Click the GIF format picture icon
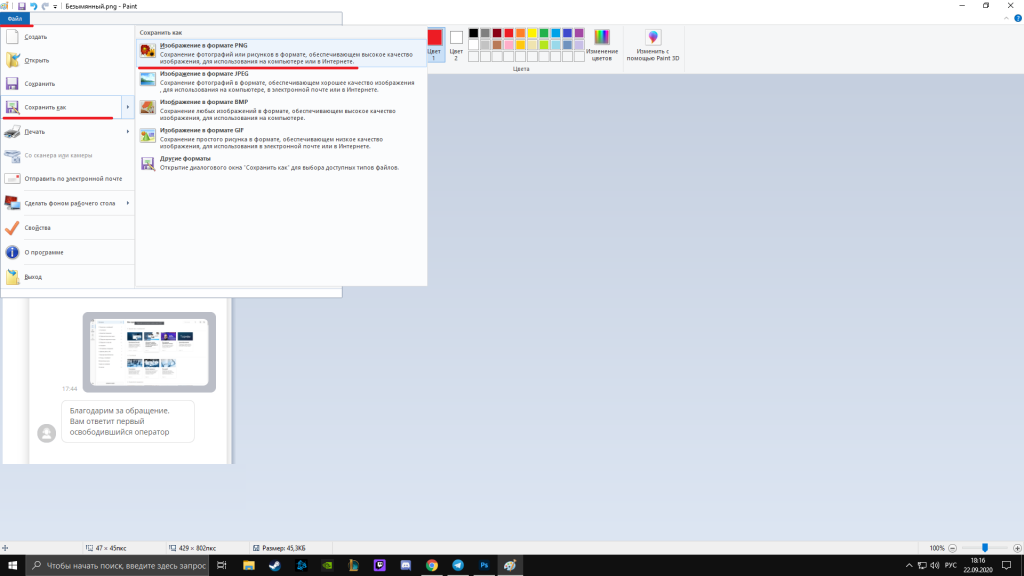 [148, 135]
